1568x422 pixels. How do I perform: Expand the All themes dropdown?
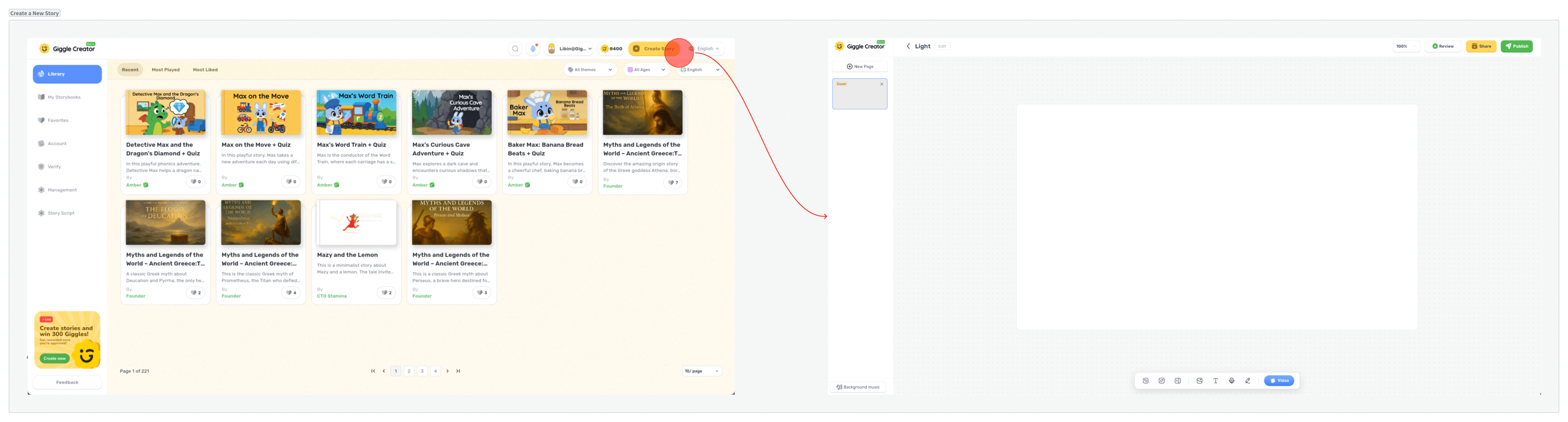coord(590,70)
